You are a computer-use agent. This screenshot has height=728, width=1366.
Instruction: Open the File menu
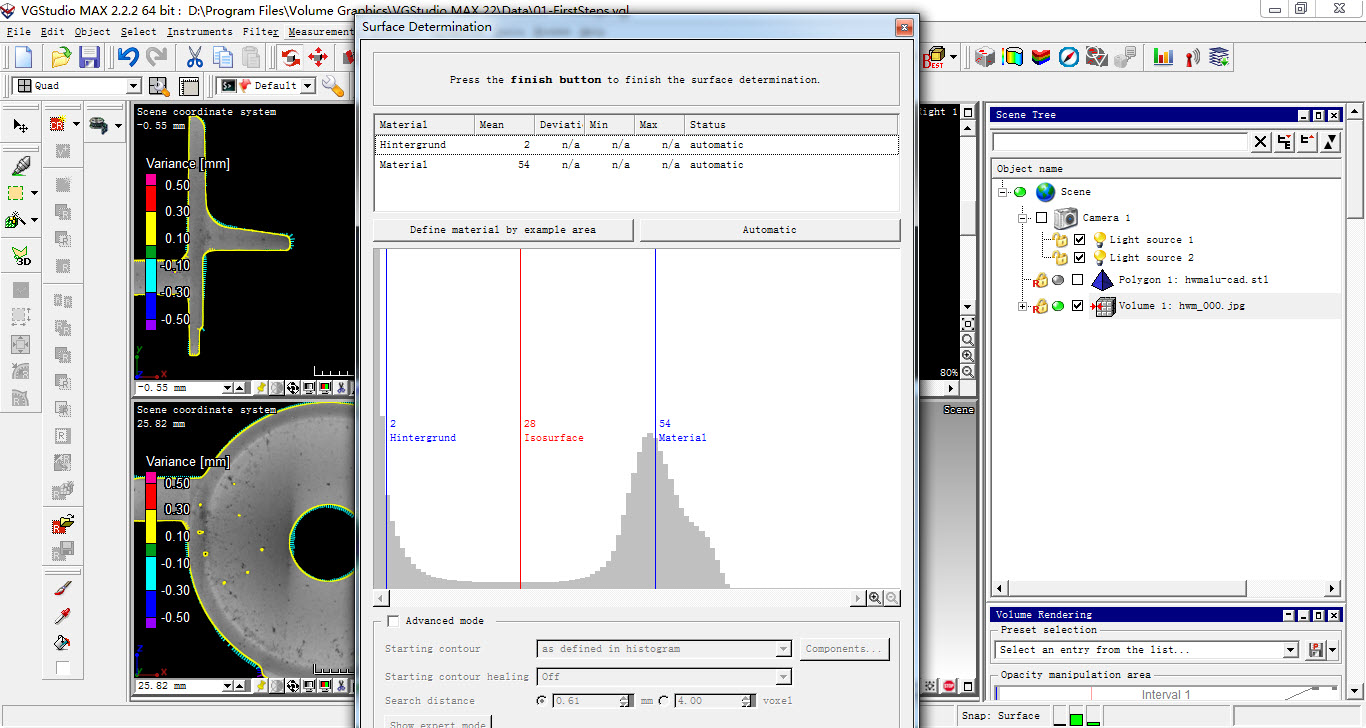click(19, 32)
